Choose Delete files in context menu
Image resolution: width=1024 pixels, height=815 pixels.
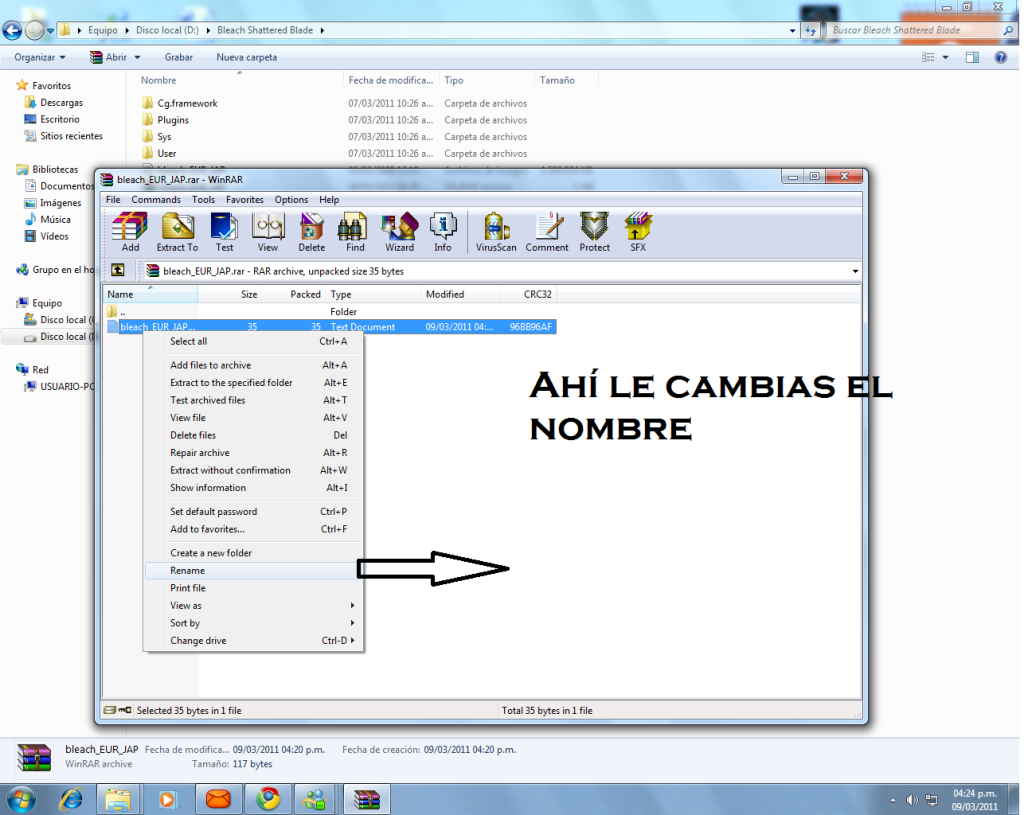(253, 435)
